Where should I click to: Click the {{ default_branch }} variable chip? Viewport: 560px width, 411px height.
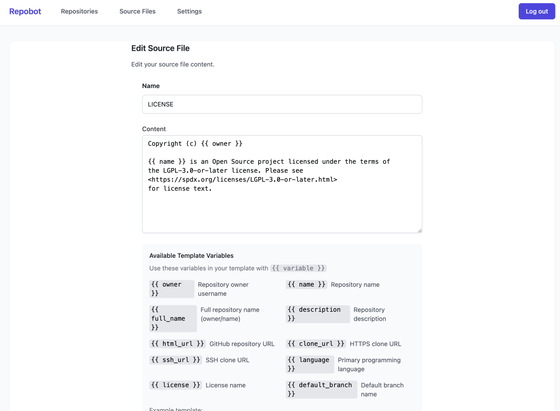321,390
